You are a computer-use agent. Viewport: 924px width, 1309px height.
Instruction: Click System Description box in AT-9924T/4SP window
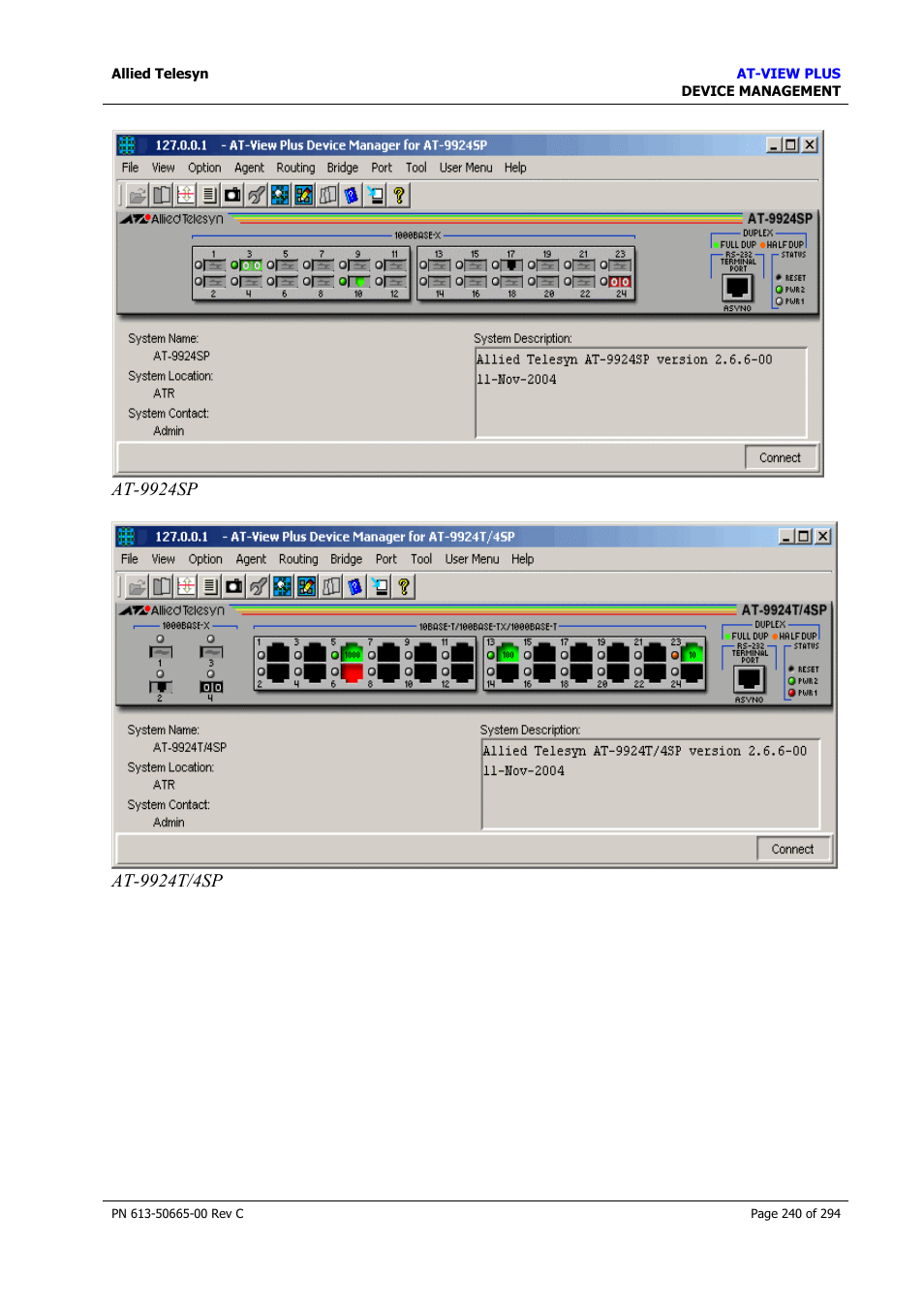(x=651, y=784)
